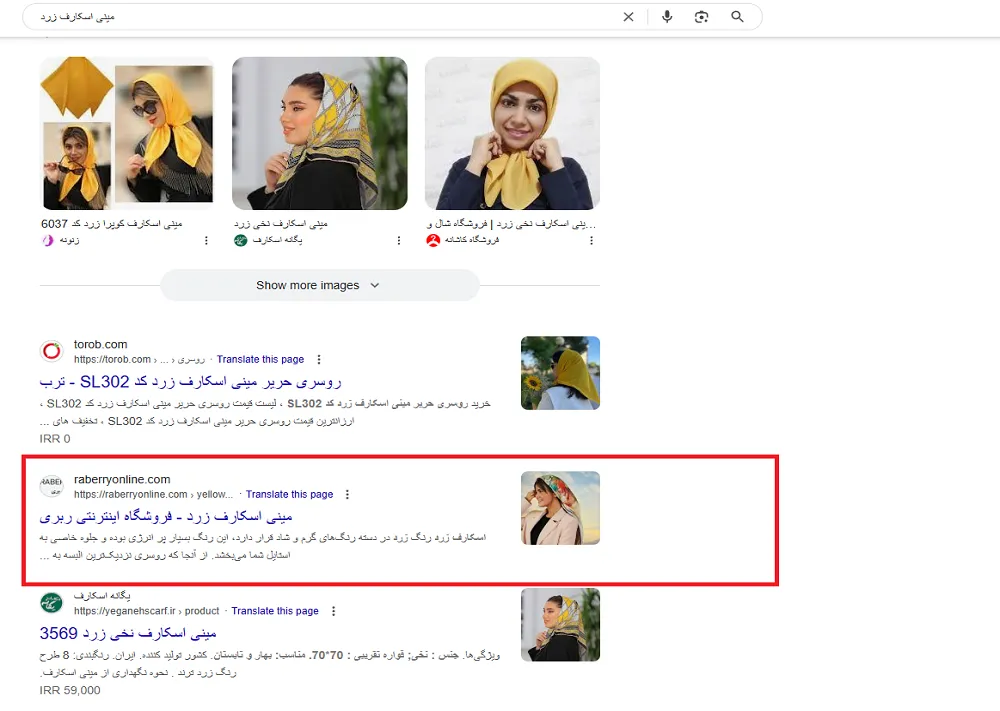Open options menu for middle image result
The image size is (1000, 711).
coord(399,240)
